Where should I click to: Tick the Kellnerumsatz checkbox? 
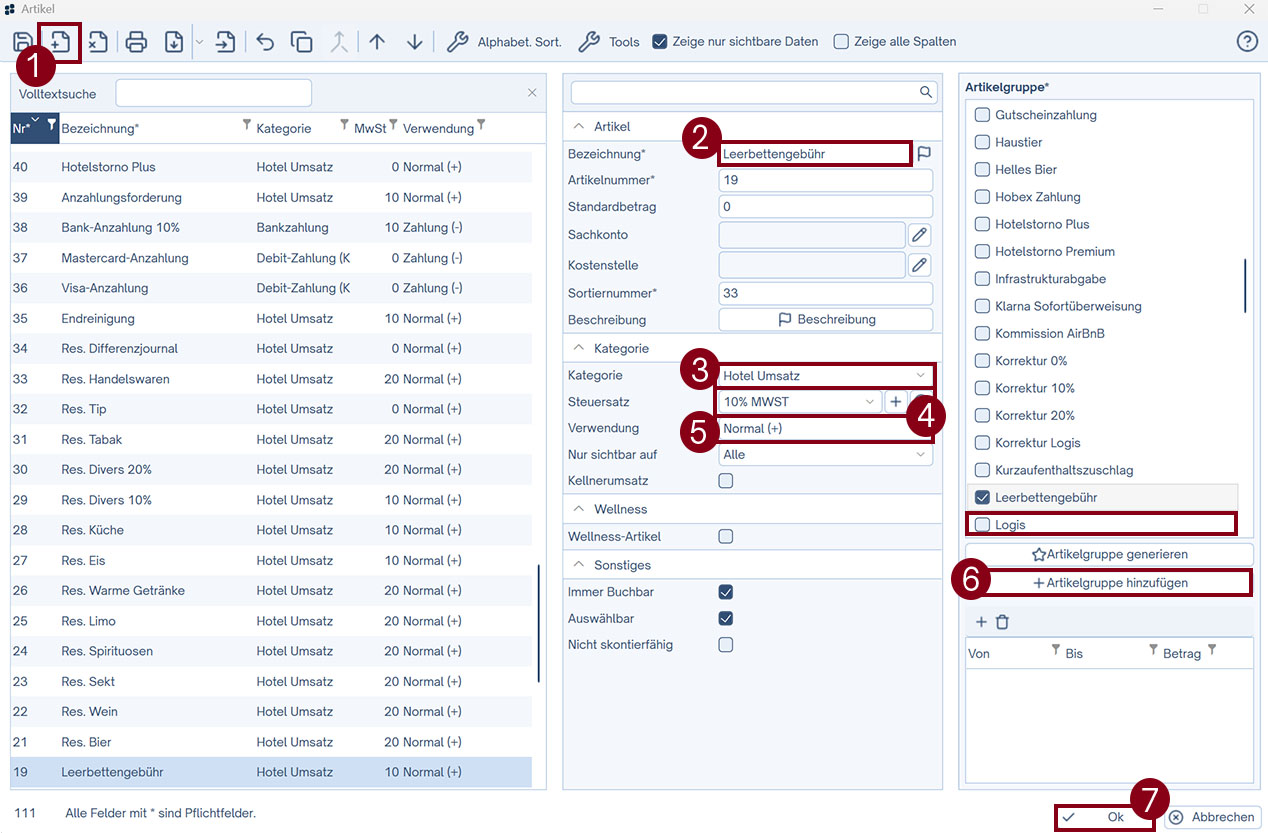coord(726,481)
